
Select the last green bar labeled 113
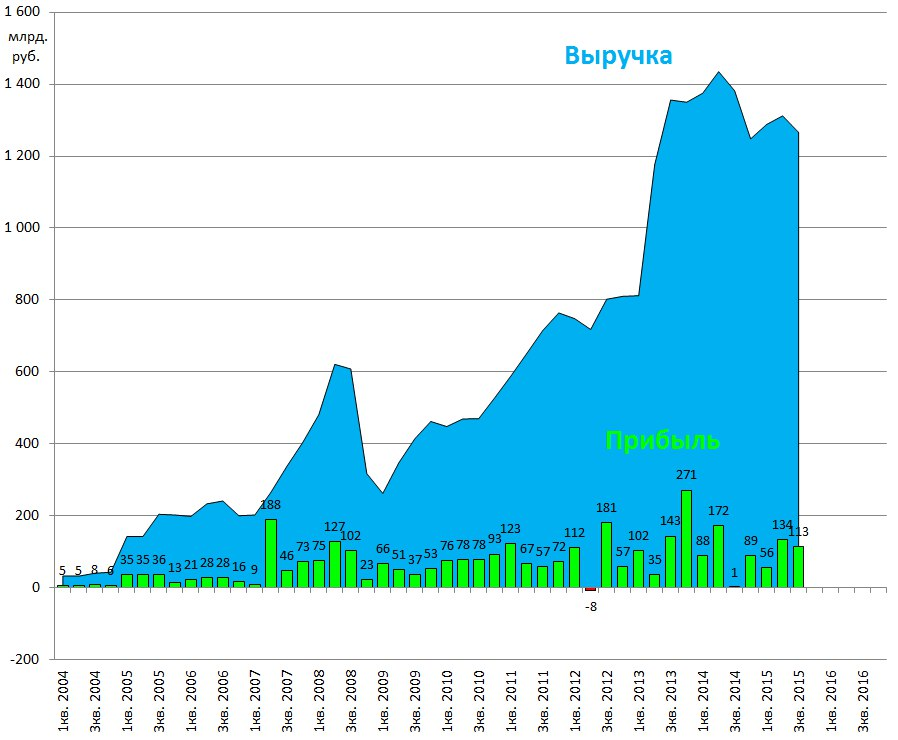pos(798,567)
